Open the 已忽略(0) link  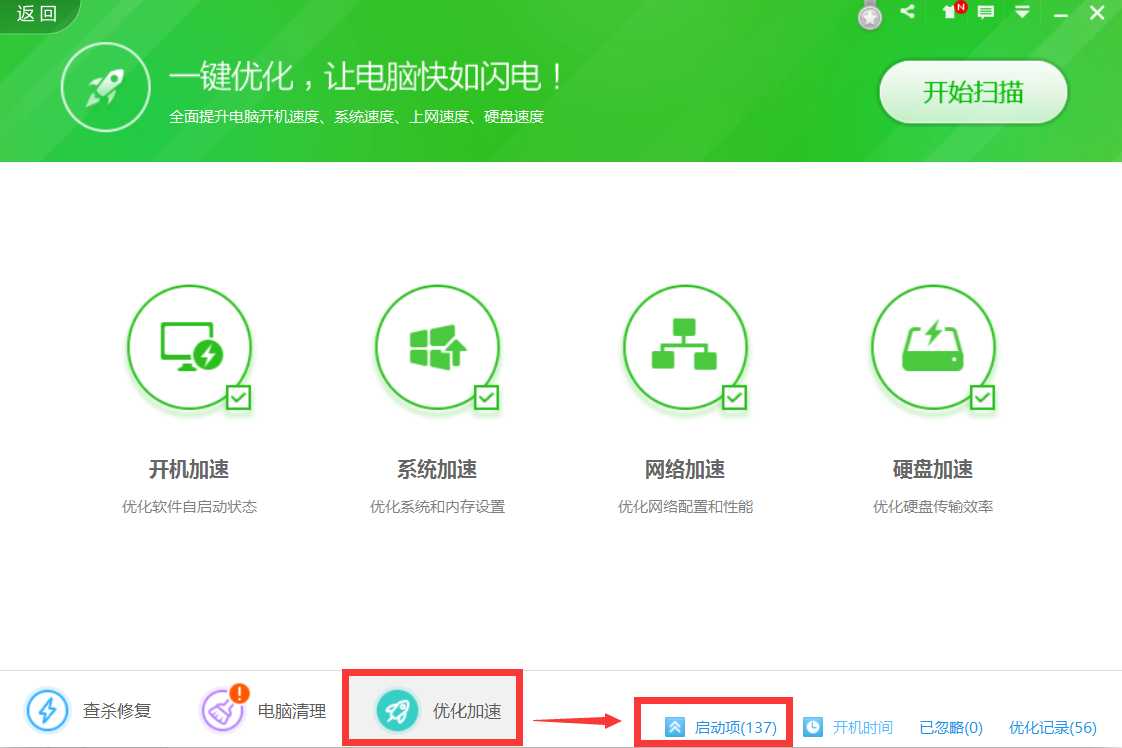click(951, 727)
